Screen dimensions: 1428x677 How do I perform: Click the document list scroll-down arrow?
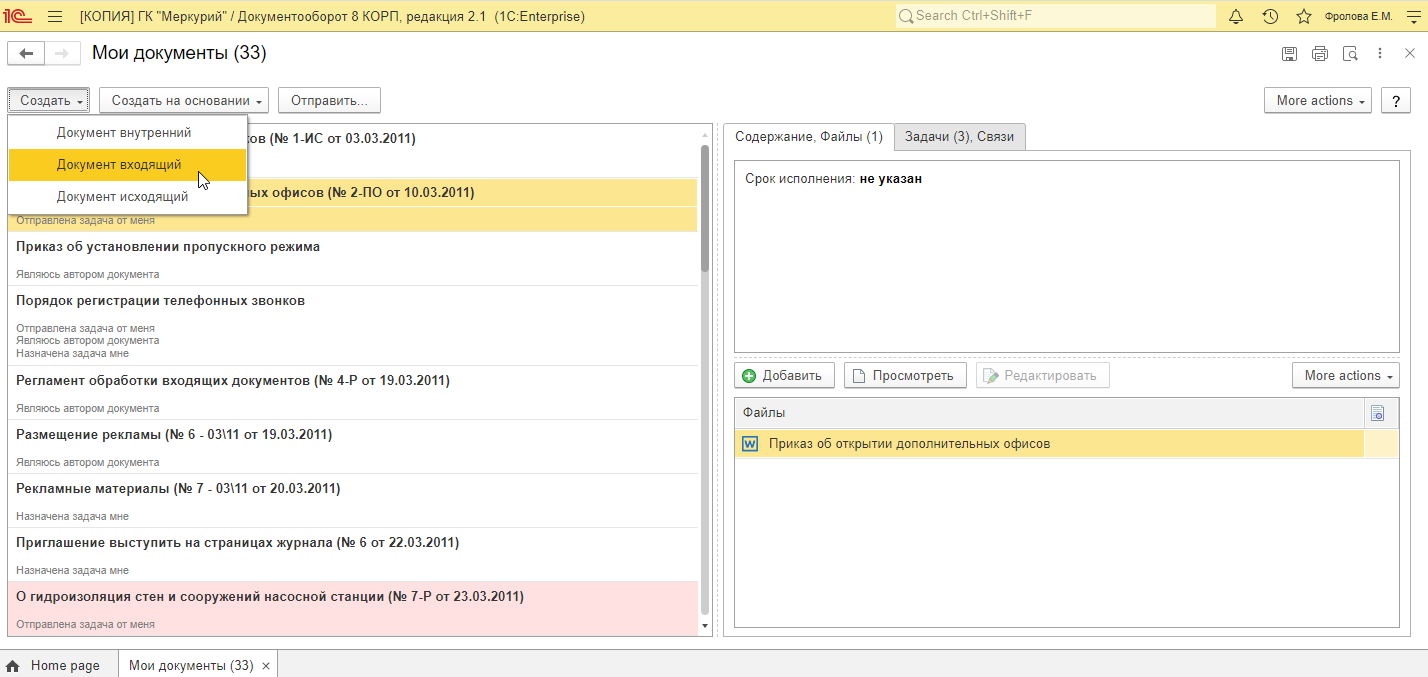(x=704, y=625)
